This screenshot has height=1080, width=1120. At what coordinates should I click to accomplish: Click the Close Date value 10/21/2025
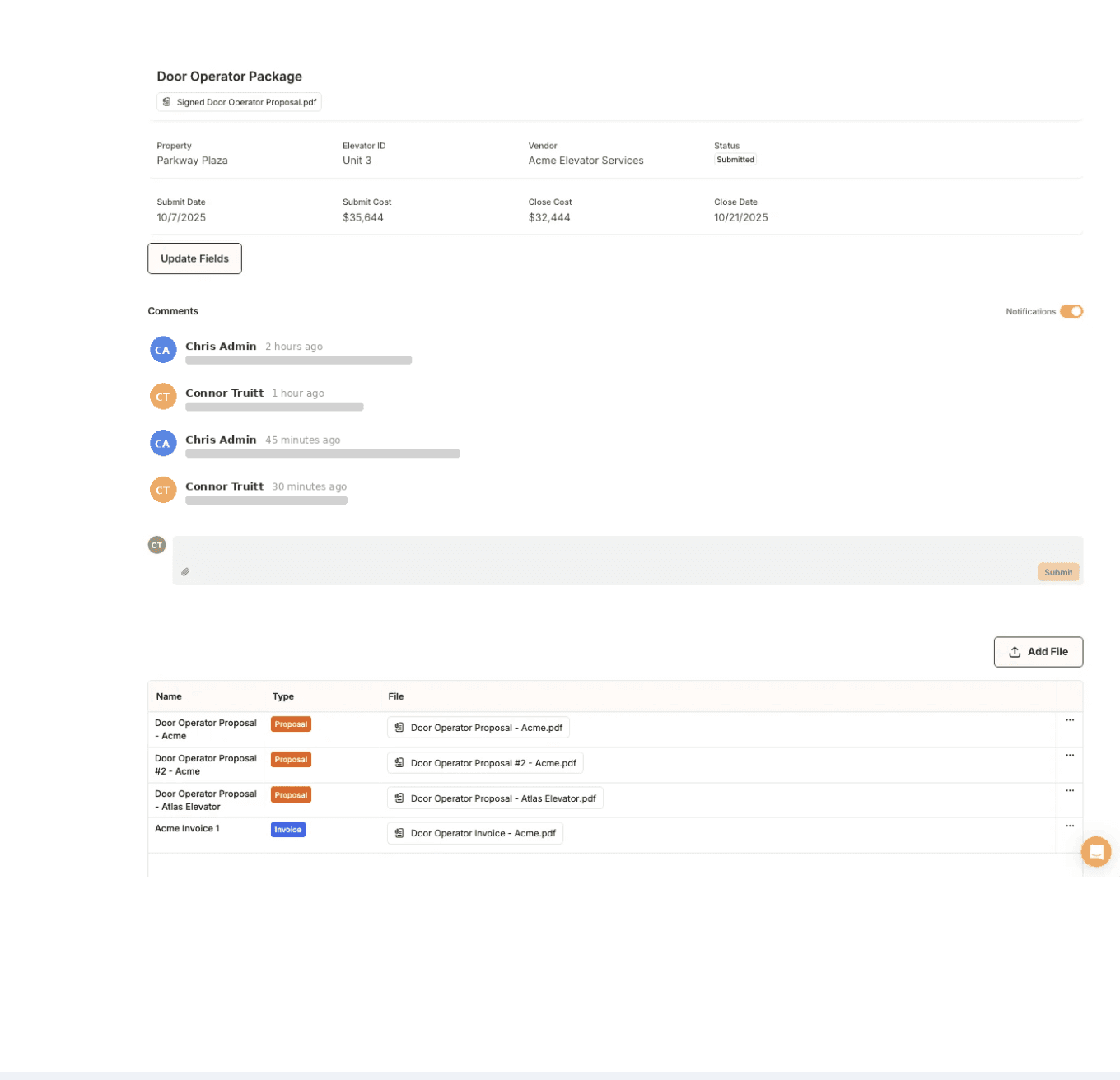[741, 218]
